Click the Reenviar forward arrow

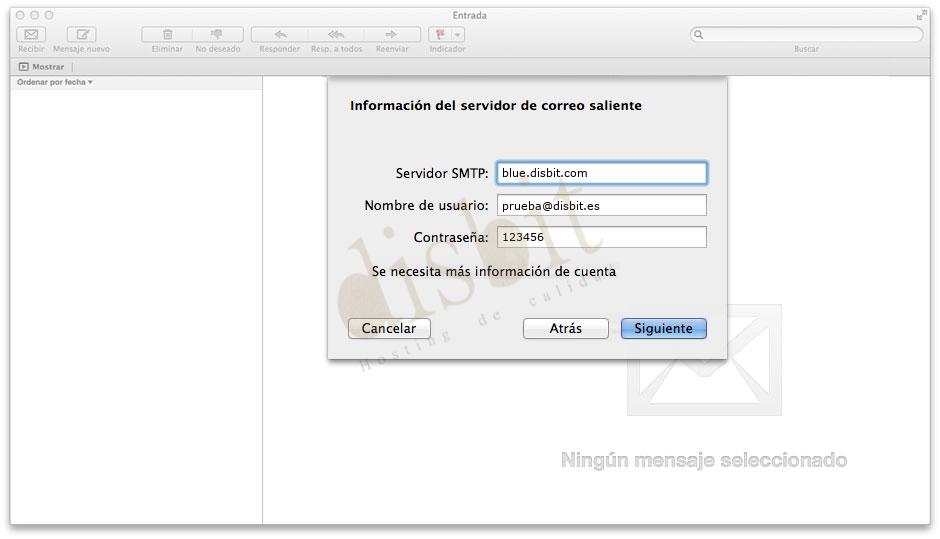tap(391, 35)
